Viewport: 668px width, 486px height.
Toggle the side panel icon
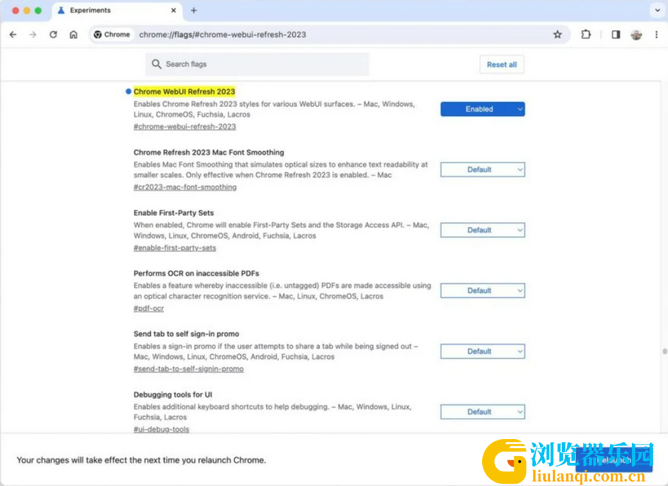616,35
